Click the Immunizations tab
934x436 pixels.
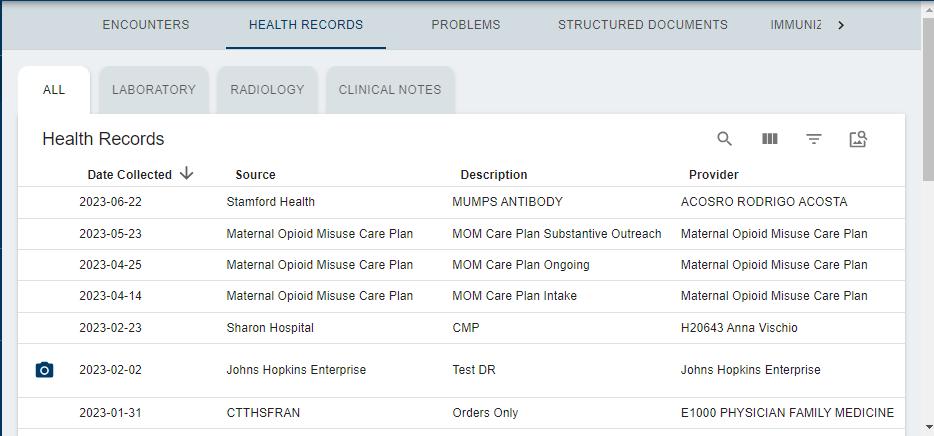coord(795,25)
